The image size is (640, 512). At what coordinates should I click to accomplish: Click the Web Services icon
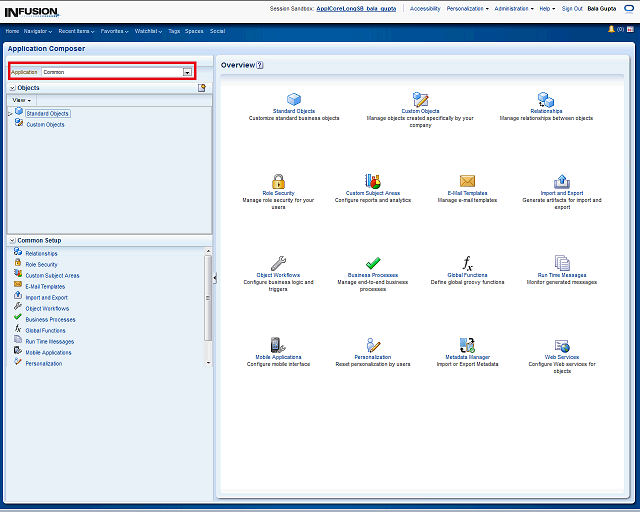click(x=562, y=346)
